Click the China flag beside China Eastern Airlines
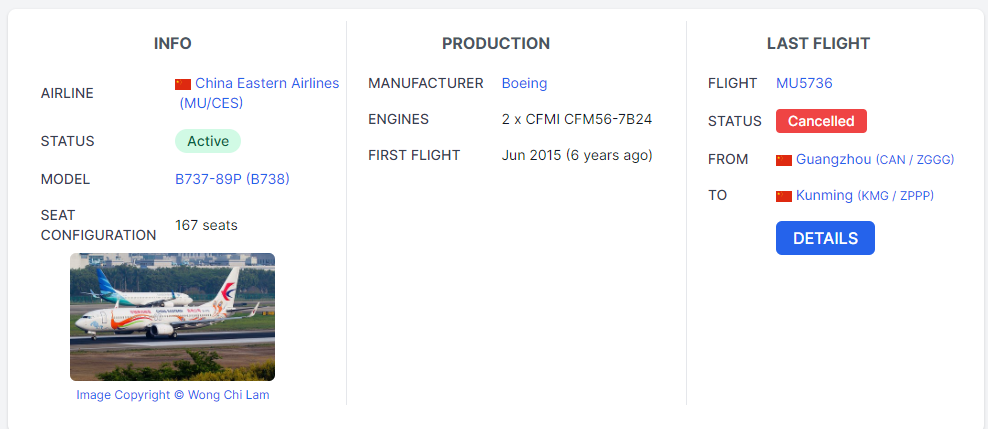The height and width of the screenshot is (429, 988). point(183,84)
